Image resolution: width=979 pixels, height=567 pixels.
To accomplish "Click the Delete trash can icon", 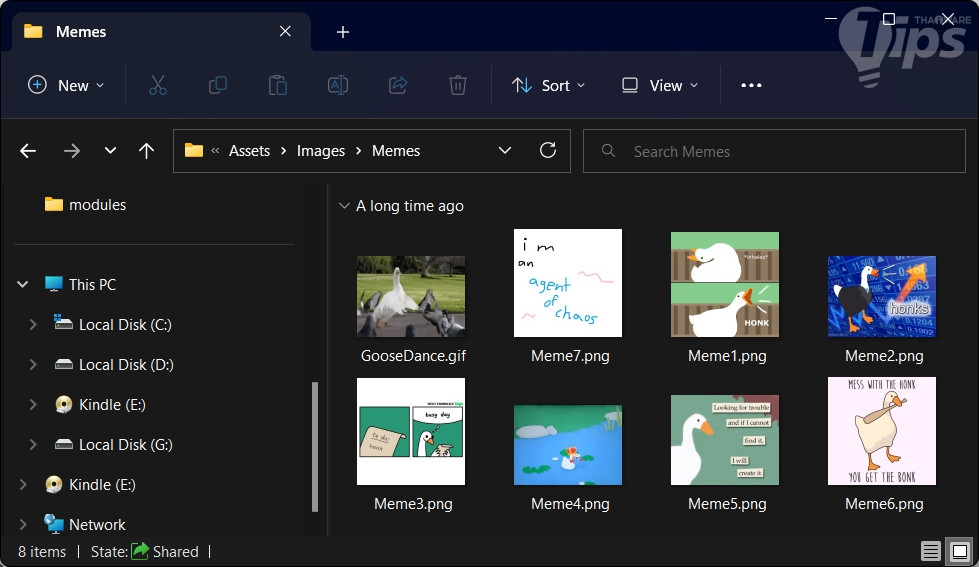I will click(x=458, y=86).
